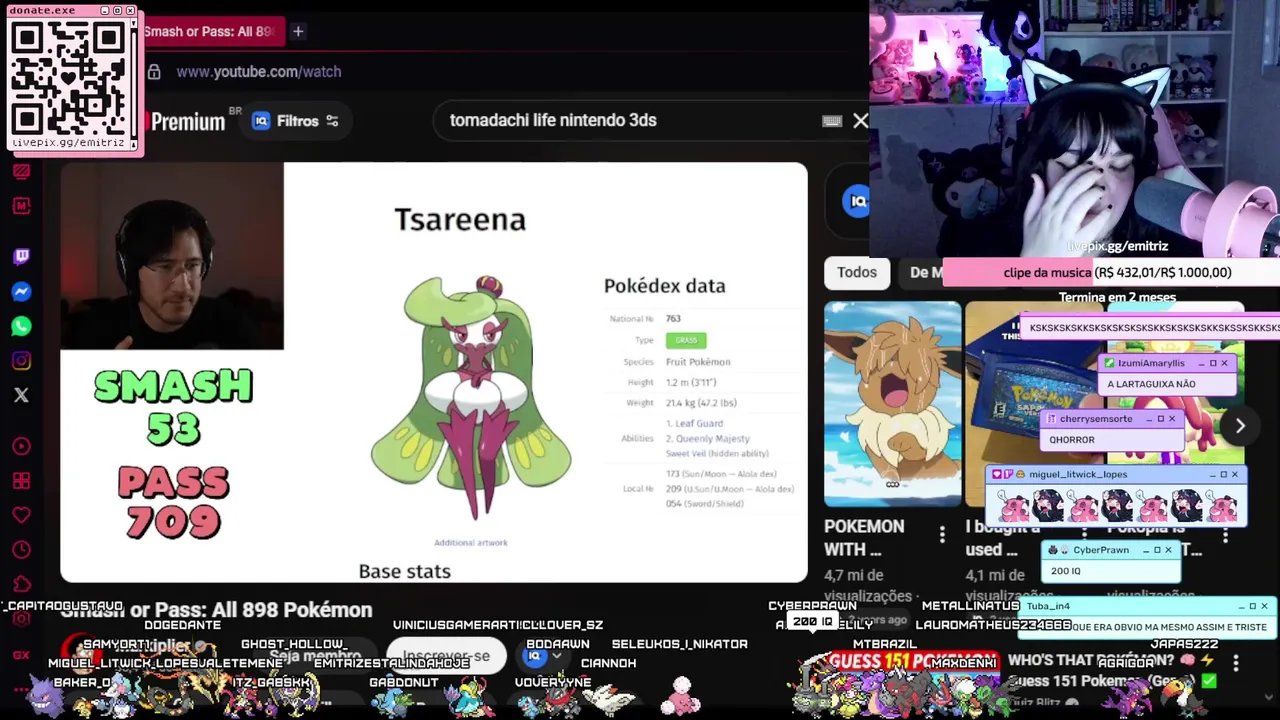
Task: Select the Todos filter chip
Action: coord(857,272)
